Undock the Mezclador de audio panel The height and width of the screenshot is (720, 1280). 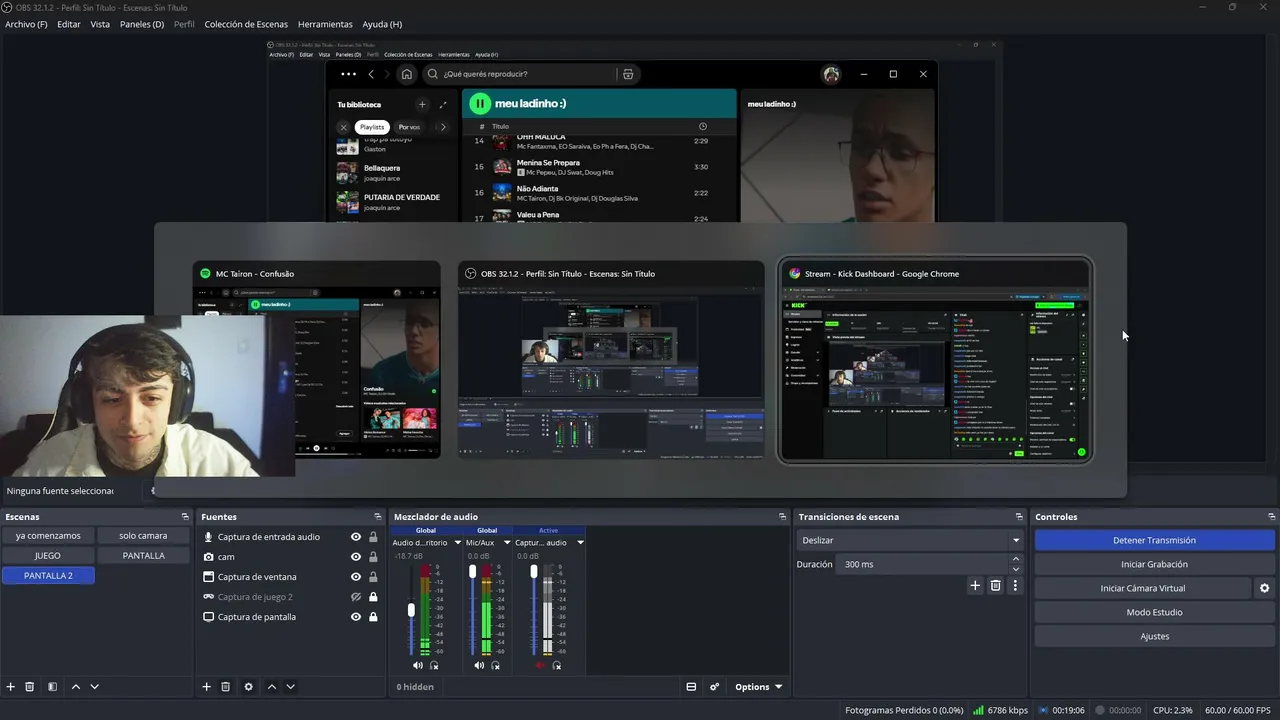[x=782, y=517]
